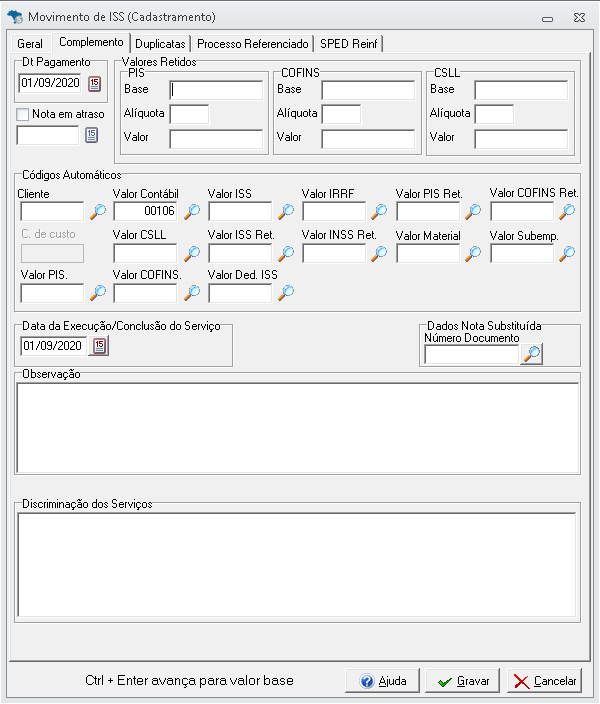Search Valor Material code magnifier
600x704 pixels.
click(x=473, y=254)
